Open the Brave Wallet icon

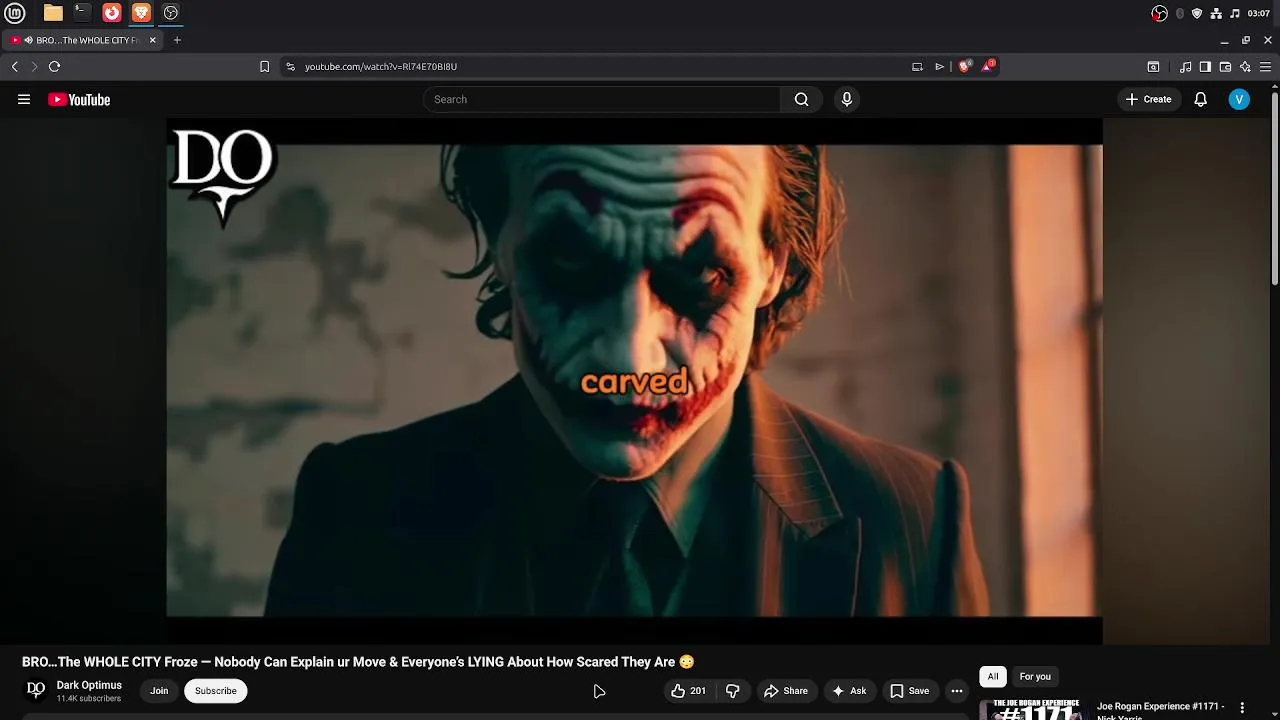(1225, 66)
